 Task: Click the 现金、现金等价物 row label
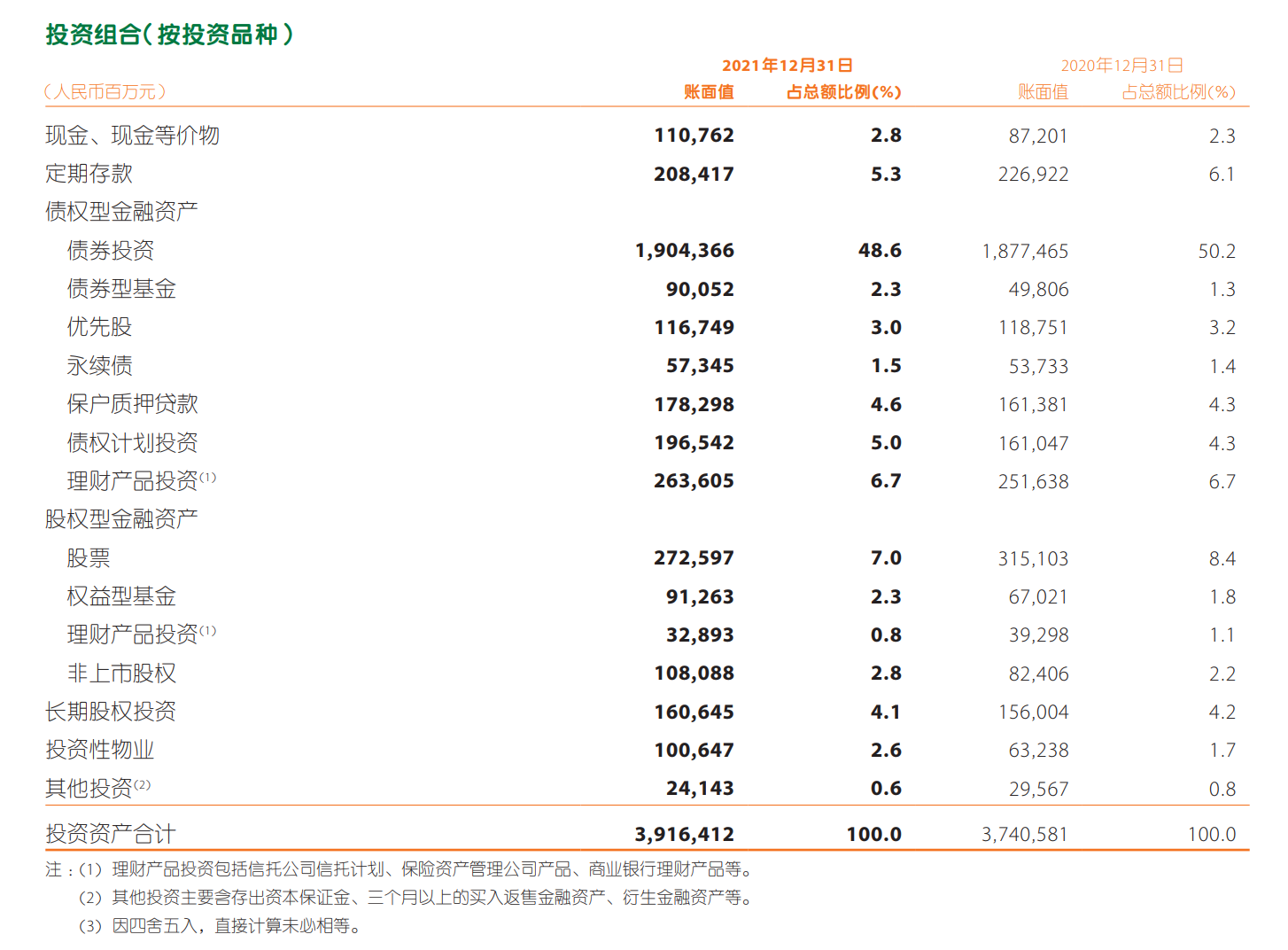(133, 136)
